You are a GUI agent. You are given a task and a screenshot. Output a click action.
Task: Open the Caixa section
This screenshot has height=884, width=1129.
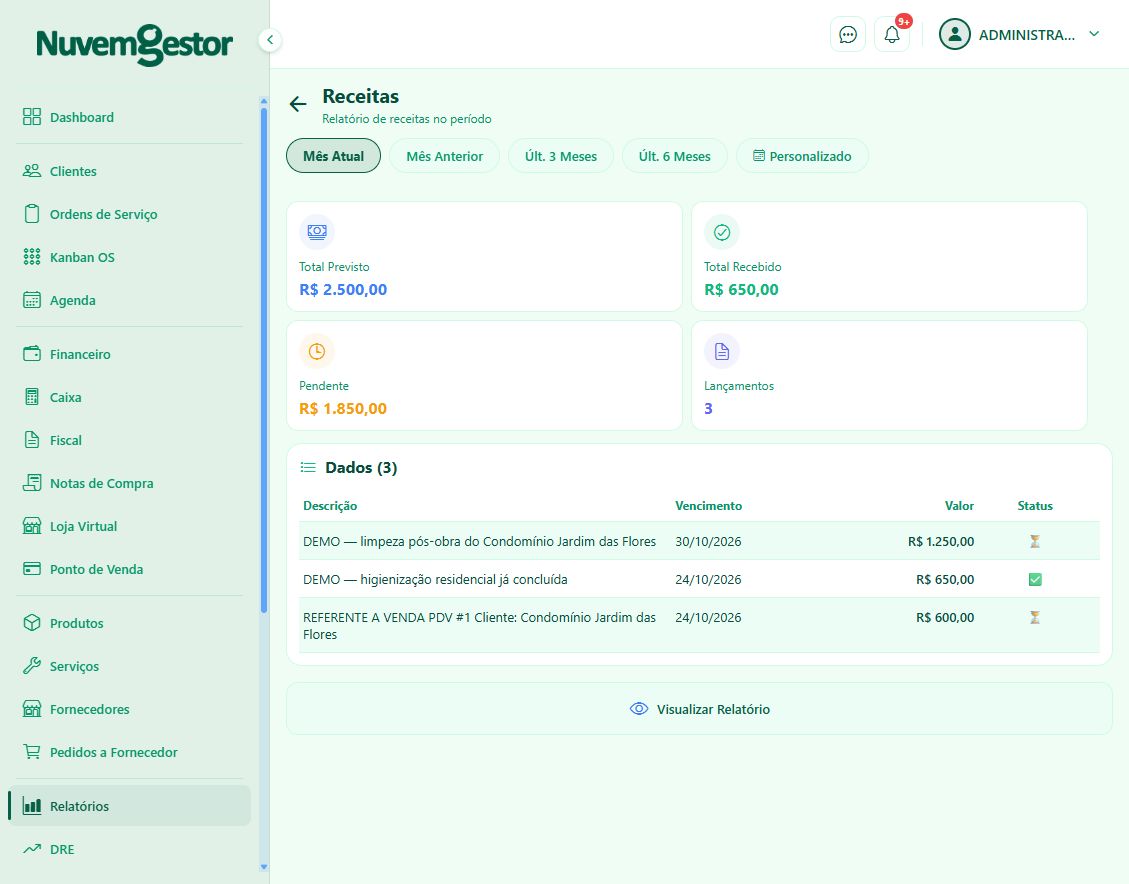tap(130, 397)
